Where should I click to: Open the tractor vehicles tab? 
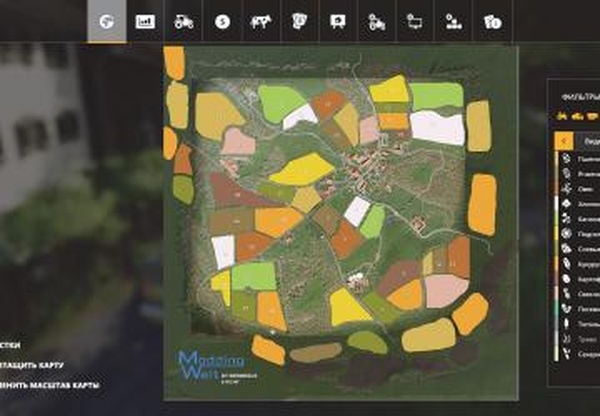tap(184, 21)
